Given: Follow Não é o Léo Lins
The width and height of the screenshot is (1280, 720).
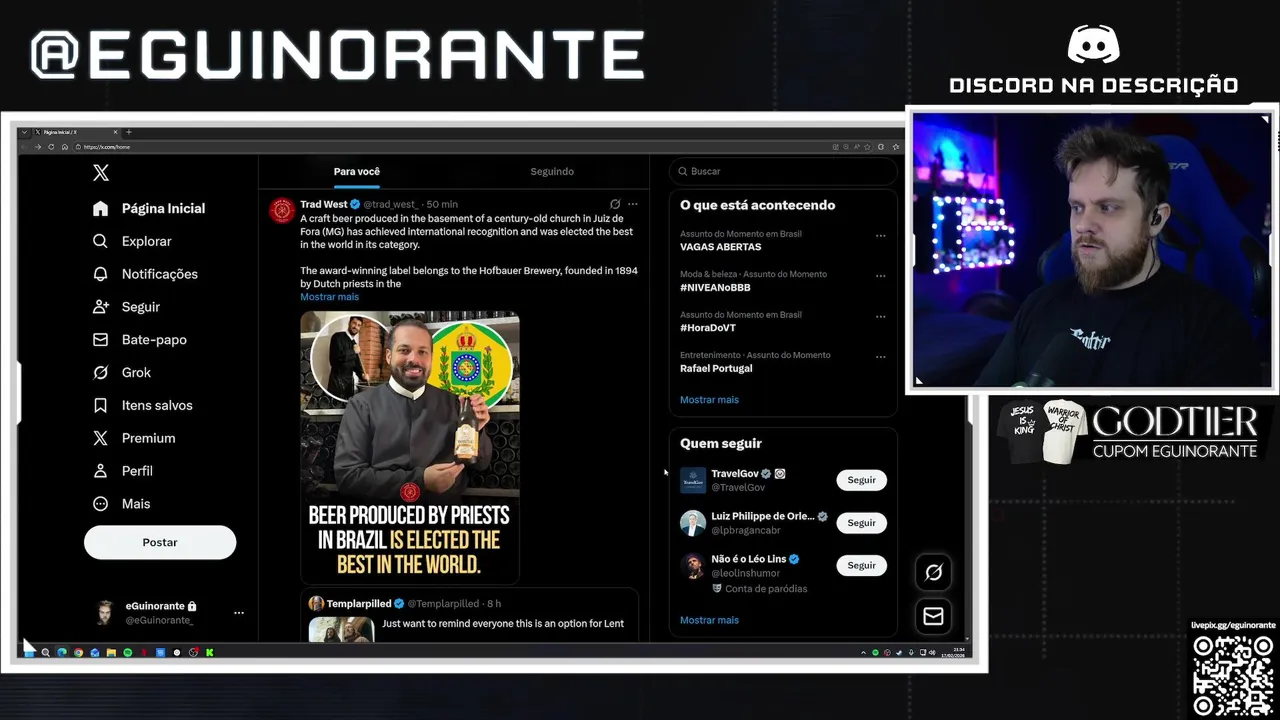Looking at the screenshot, I should [861, 566].
